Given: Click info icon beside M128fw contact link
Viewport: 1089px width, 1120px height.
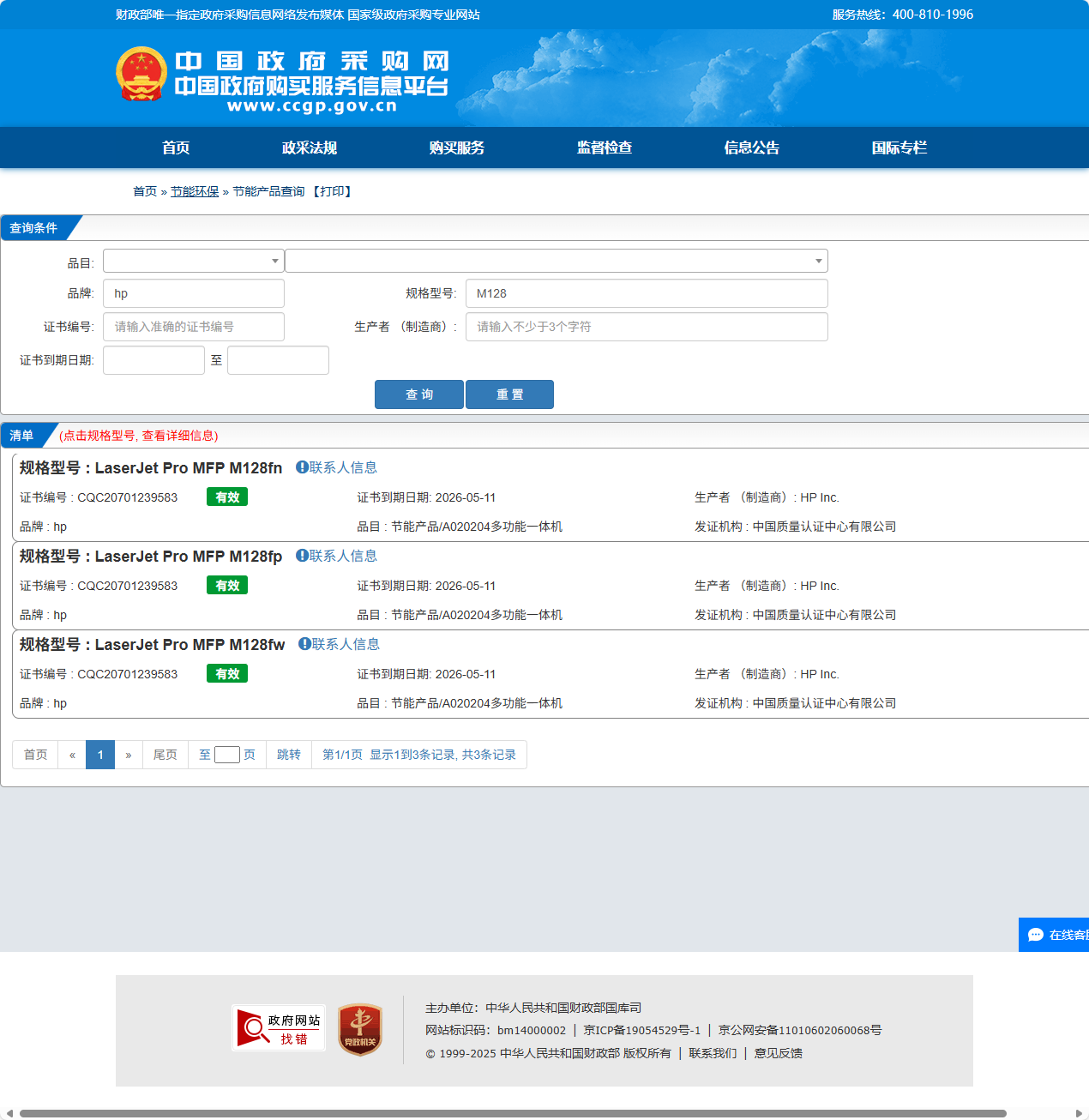Looking at the screenshot, I should [304, 643].
